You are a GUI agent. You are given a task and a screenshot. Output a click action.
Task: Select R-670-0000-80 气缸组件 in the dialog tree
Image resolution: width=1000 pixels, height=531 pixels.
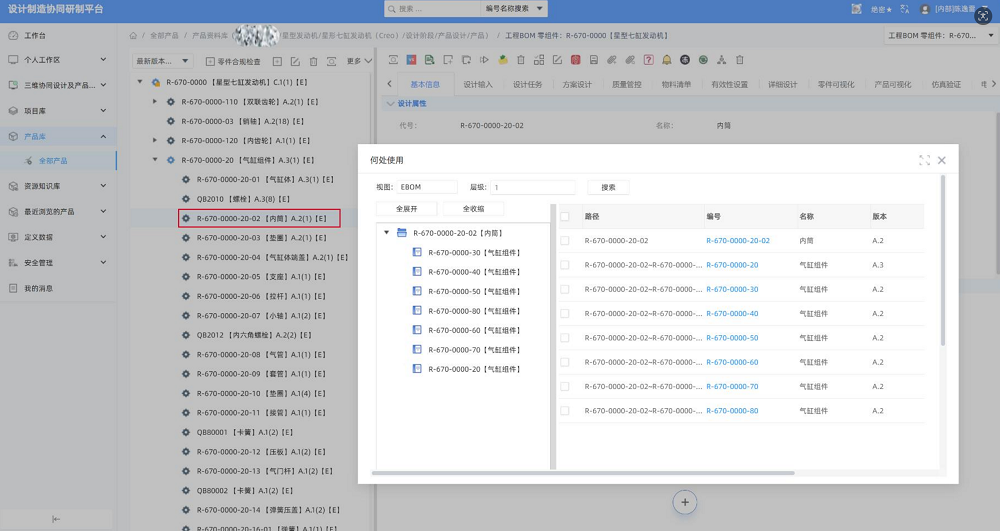point(474,311)
